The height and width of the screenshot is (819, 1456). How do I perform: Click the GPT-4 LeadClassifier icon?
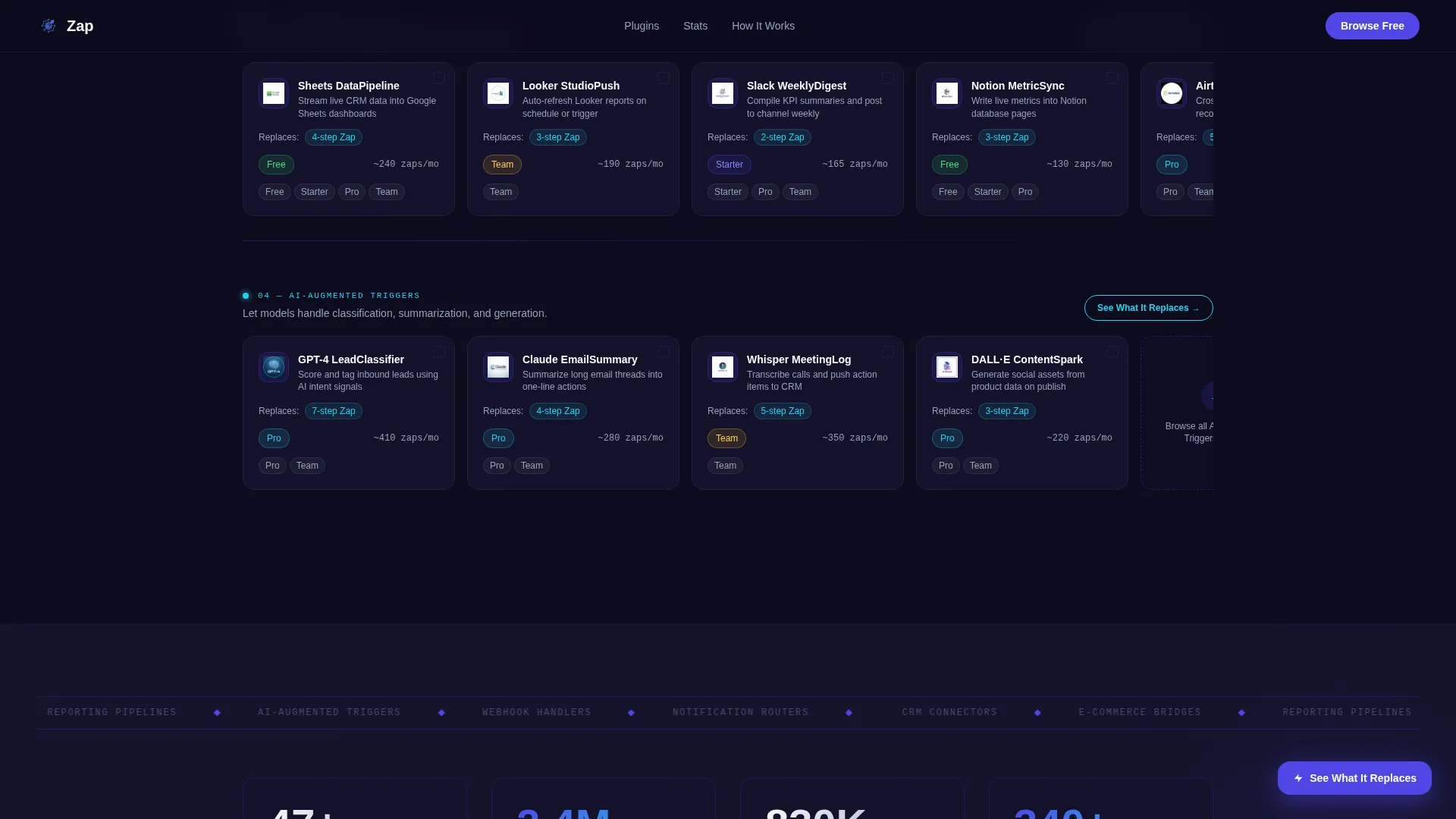click(274, 367)
